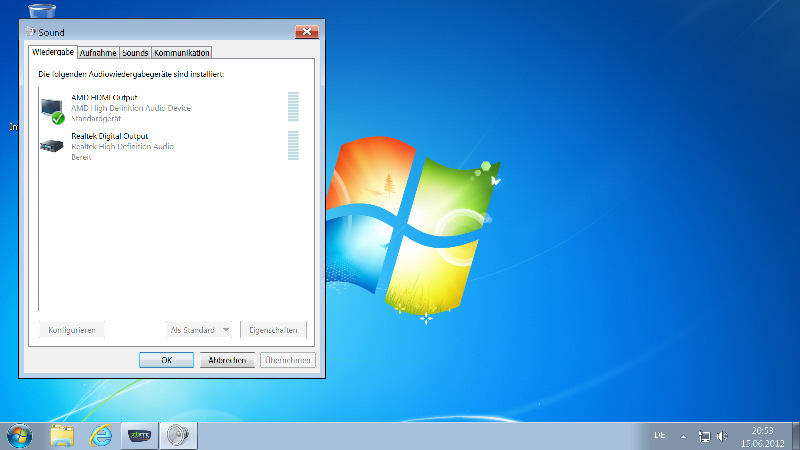800x450 pixels.
Task: Open Eigenschaften for the device
Action: 273,330
